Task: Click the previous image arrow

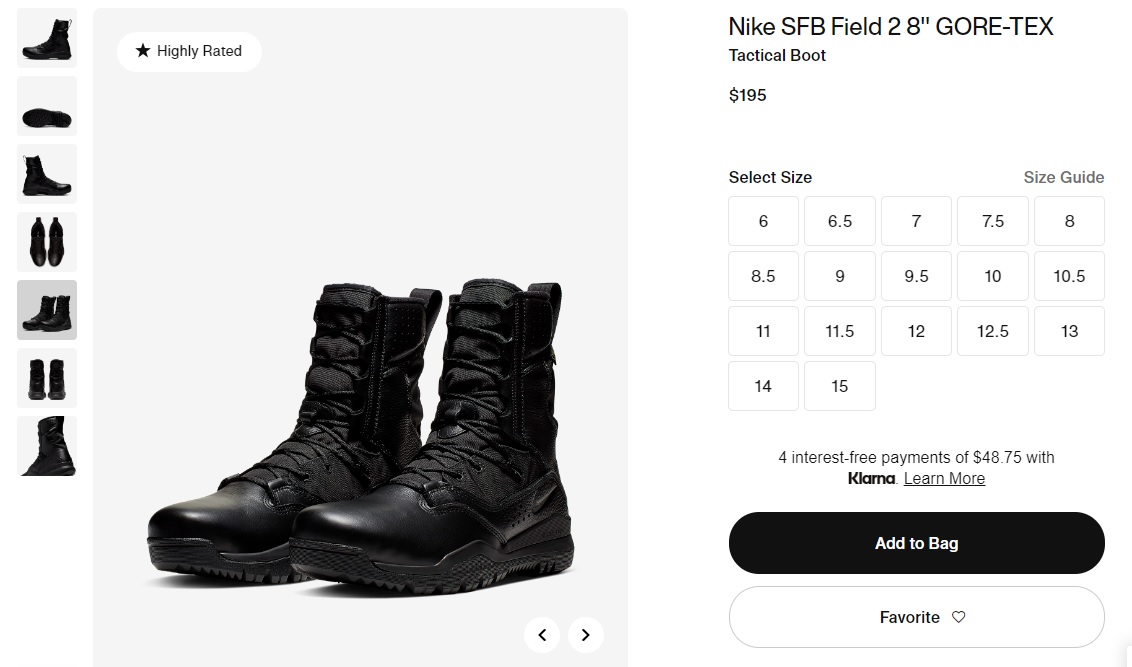Action: click(542, 634)
